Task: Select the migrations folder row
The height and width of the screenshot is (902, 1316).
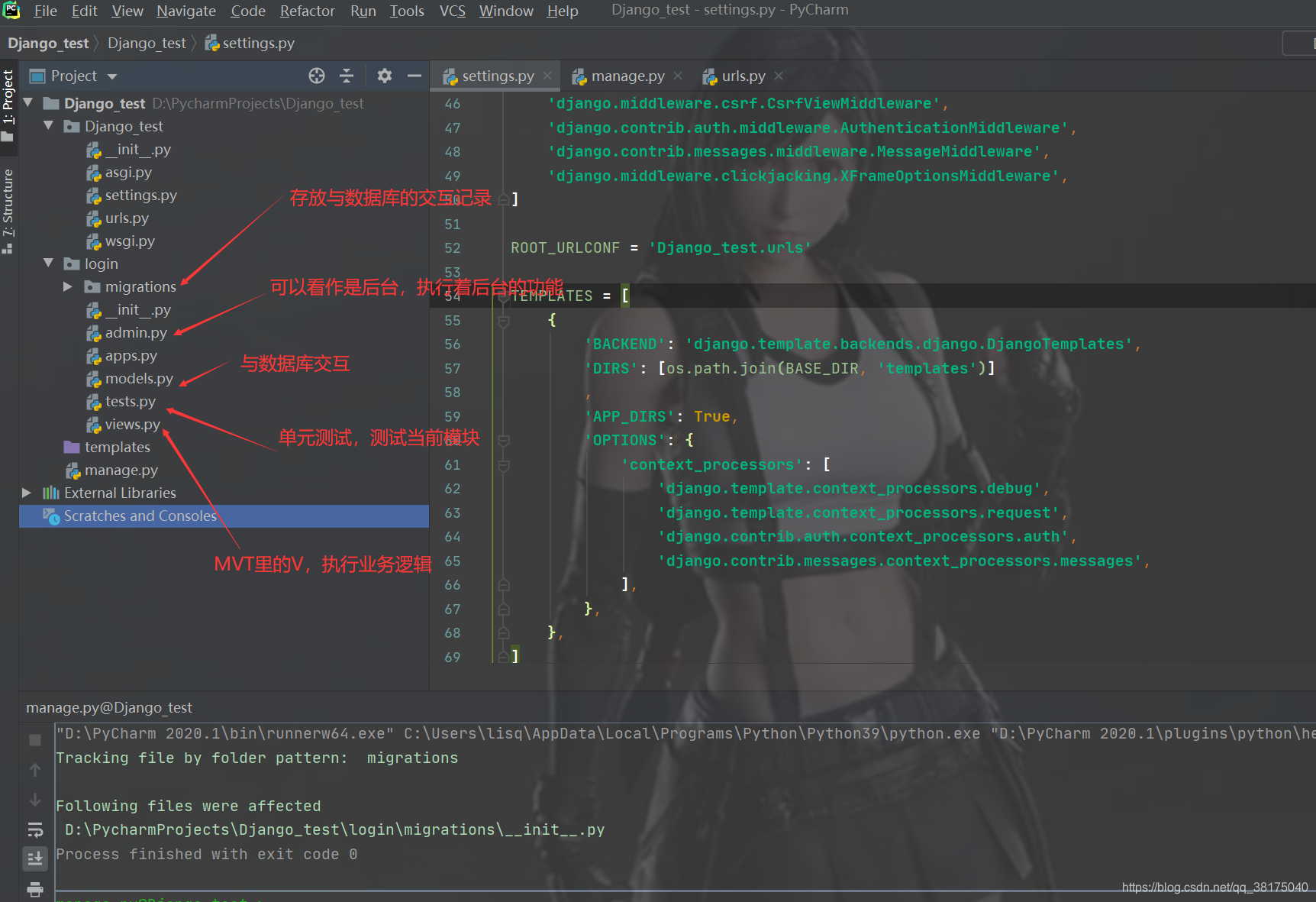Action: (x=224, y=286)
